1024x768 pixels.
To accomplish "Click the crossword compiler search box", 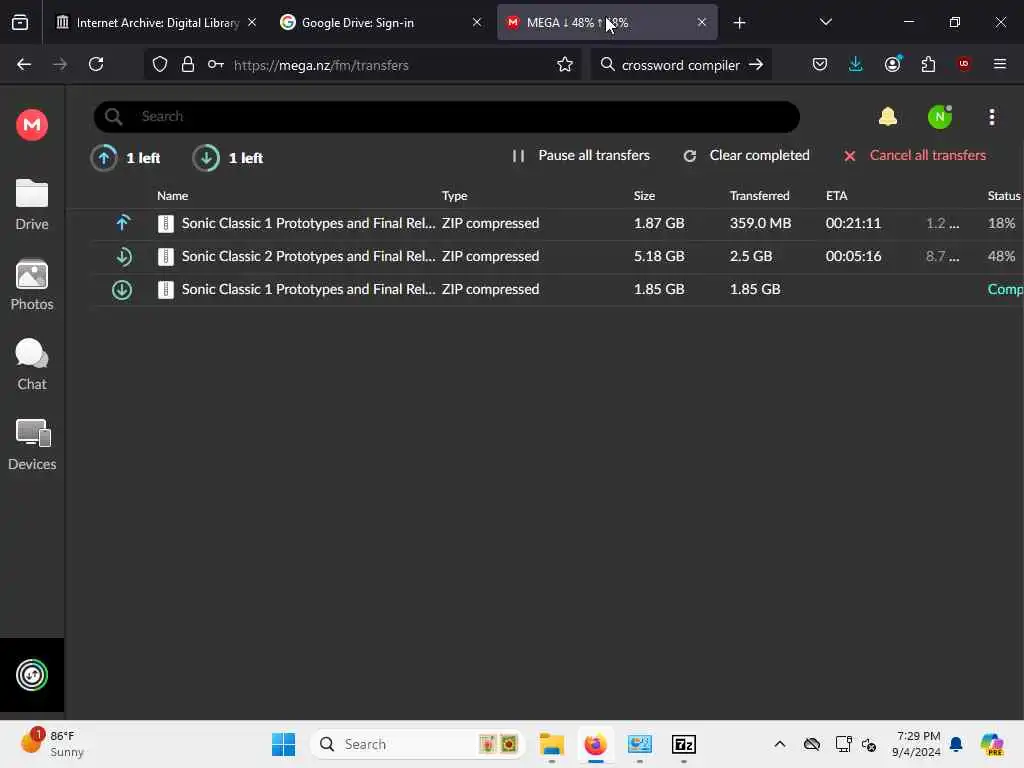I will [680, 65].
